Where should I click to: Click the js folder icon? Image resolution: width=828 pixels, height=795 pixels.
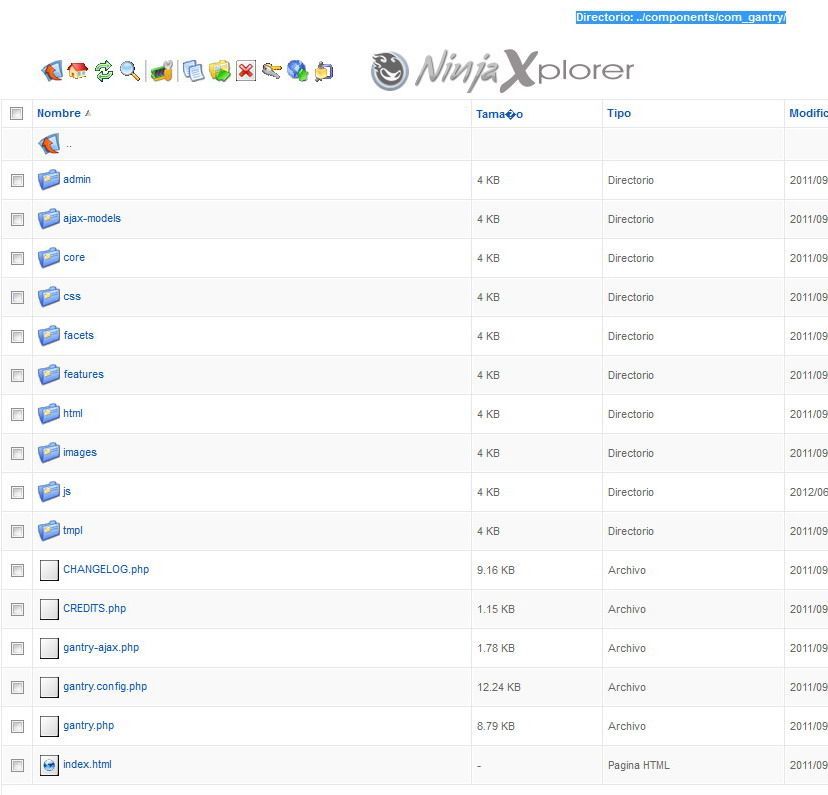[49, 493]
